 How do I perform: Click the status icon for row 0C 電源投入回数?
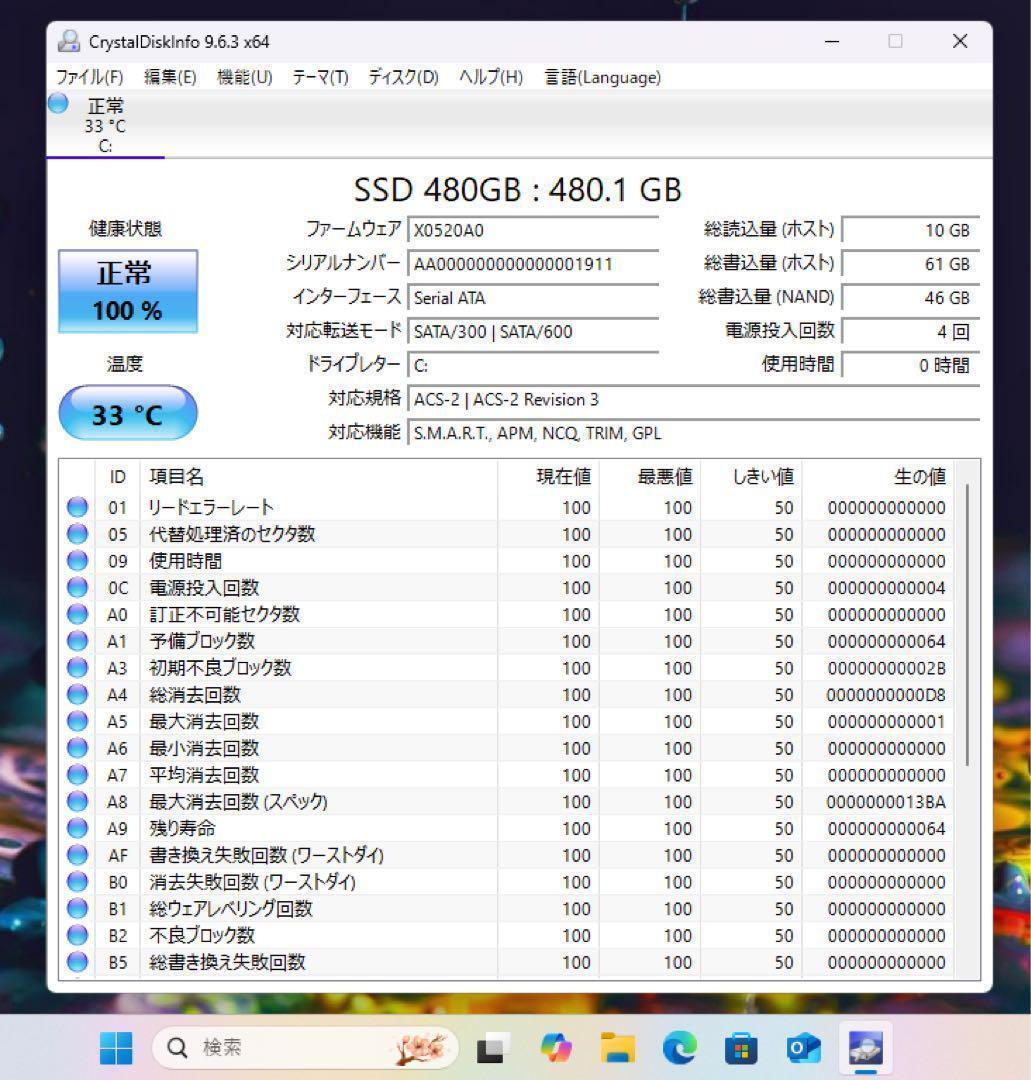(x=77, y=588)
